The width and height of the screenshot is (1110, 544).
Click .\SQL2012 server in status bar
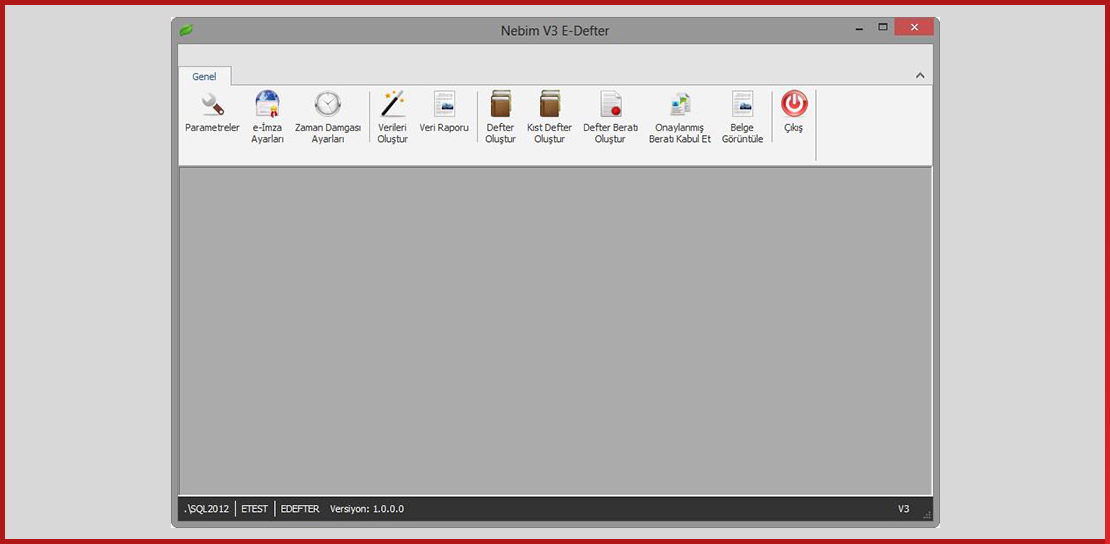click(207, 509)
